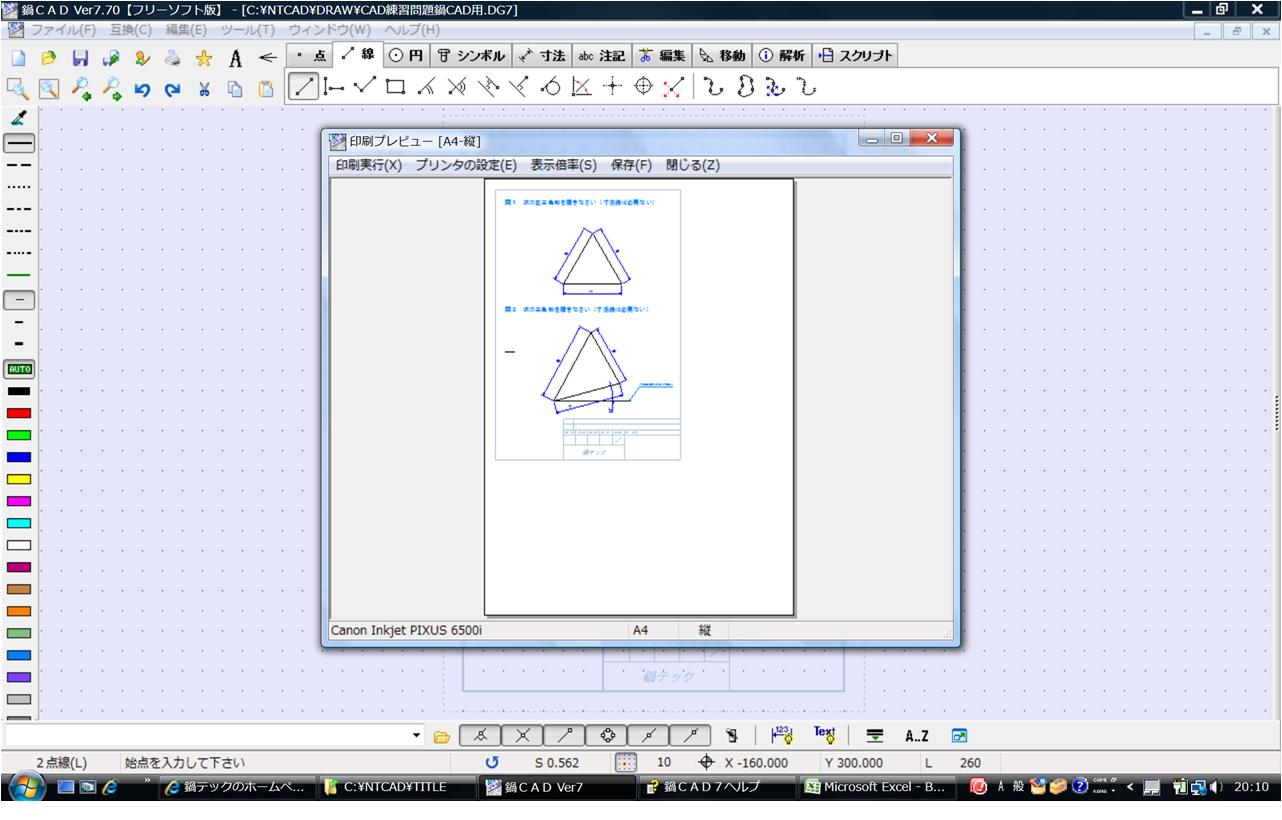Click the X -160.000 coordinate readout
1282x820 pixels.
755,763
